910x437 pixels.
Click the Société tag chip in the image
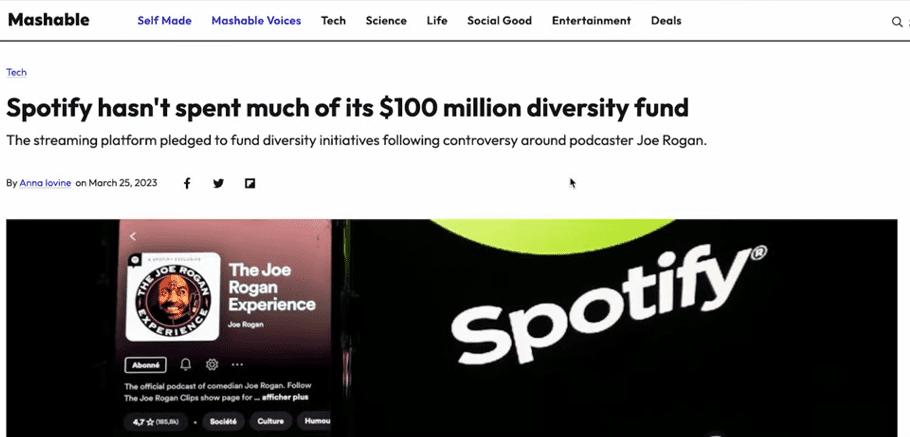point(222,421)
